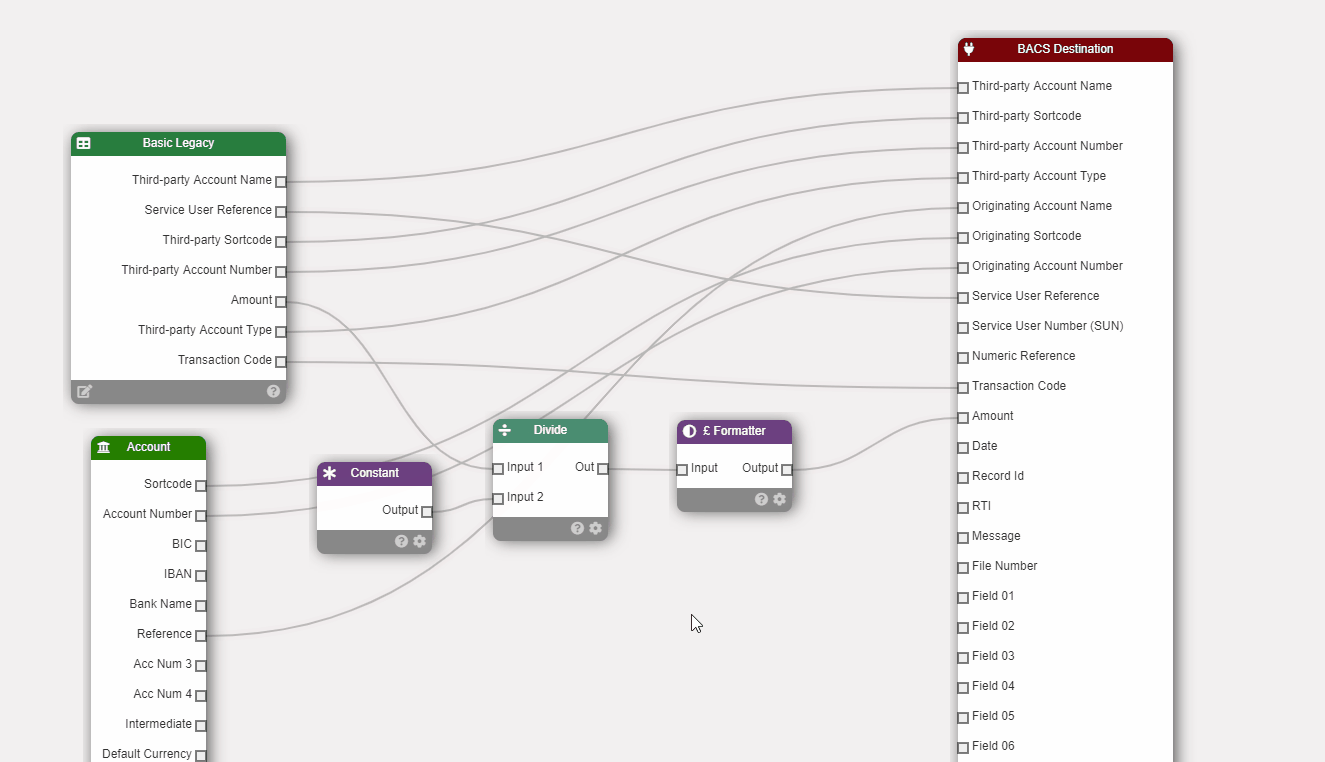This screenshot has width=1325, height=762.
Task: Select Constant Output port
Action: (427, 511)
